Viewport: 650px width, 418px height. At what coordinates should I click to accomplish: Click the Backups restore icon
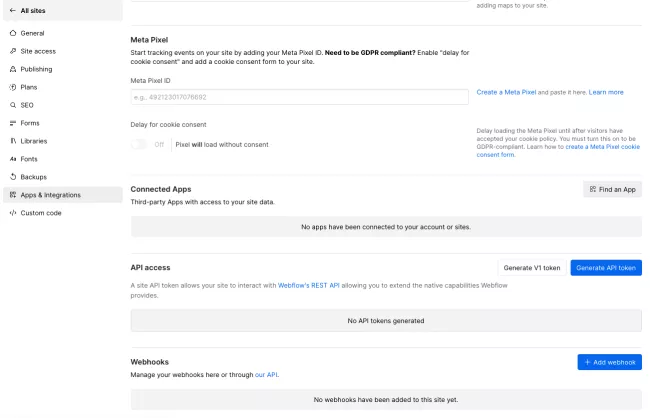click(x=13, y=177)
